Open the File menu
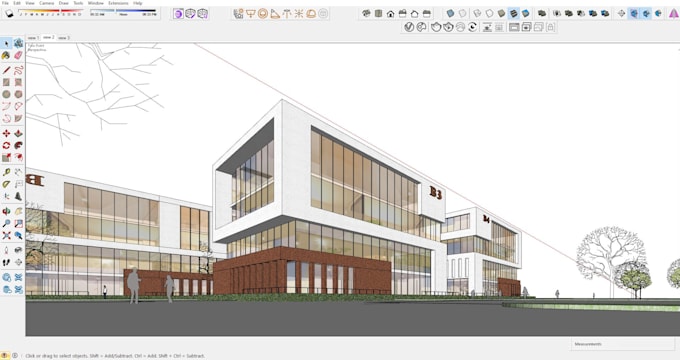The image size is (680, 360). click(5, 3)
